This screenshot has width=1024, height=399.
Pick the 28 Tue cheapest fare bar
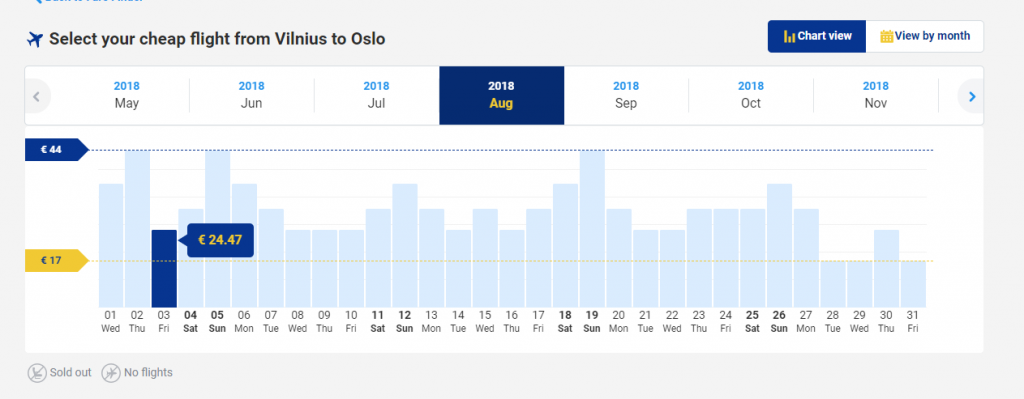pos(833,284)
